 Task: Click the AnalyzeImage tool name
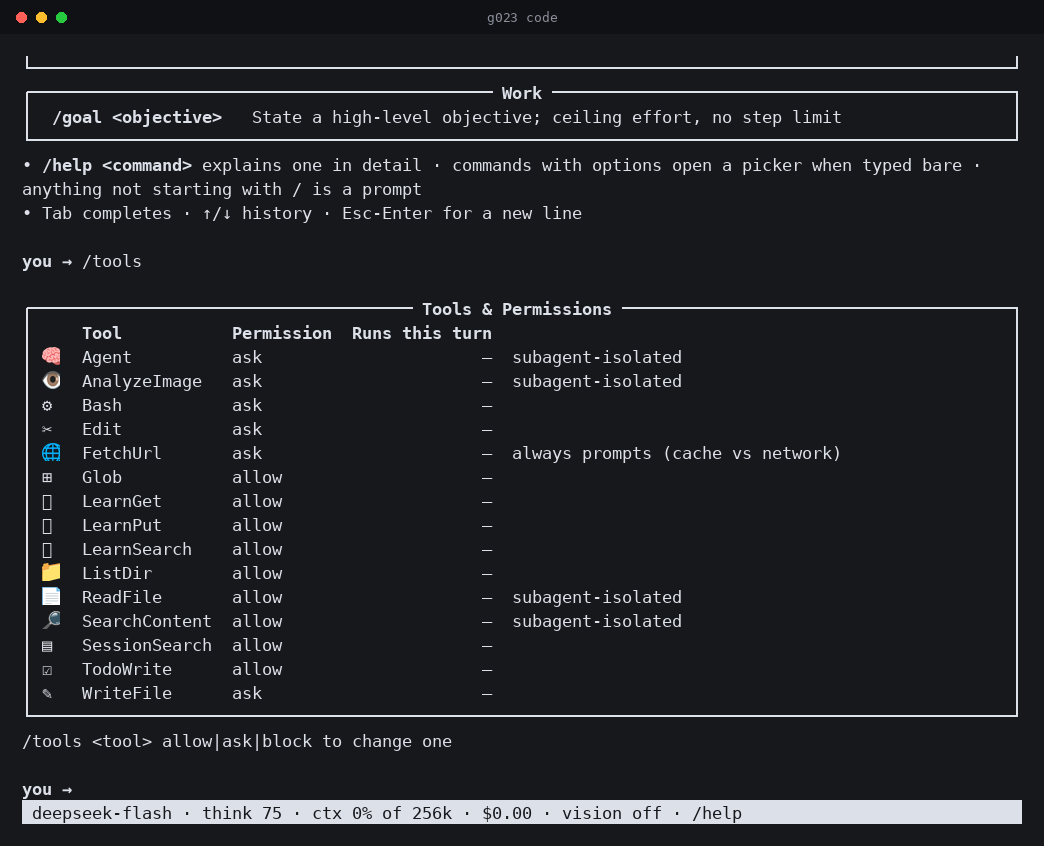tap(142, 381)
